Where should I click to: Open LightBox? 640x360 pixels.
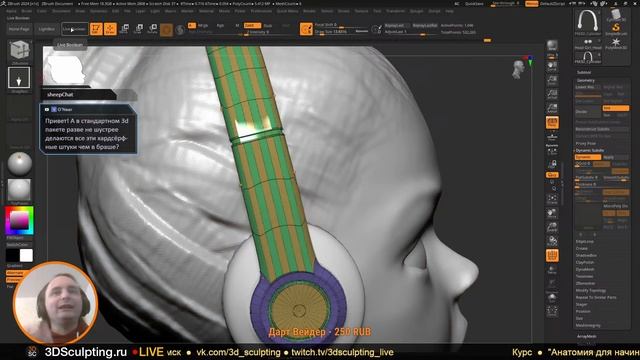click(47, 29)
